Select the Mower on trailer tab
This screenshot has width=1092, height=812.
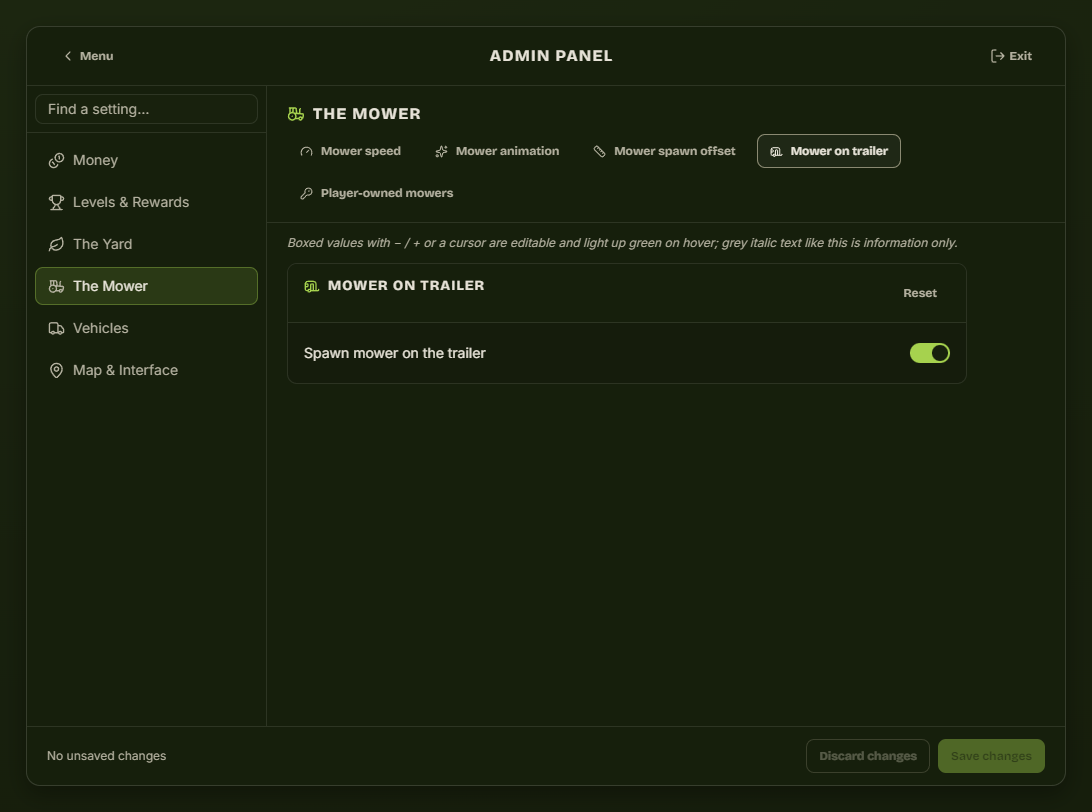(x=829, y=151)
